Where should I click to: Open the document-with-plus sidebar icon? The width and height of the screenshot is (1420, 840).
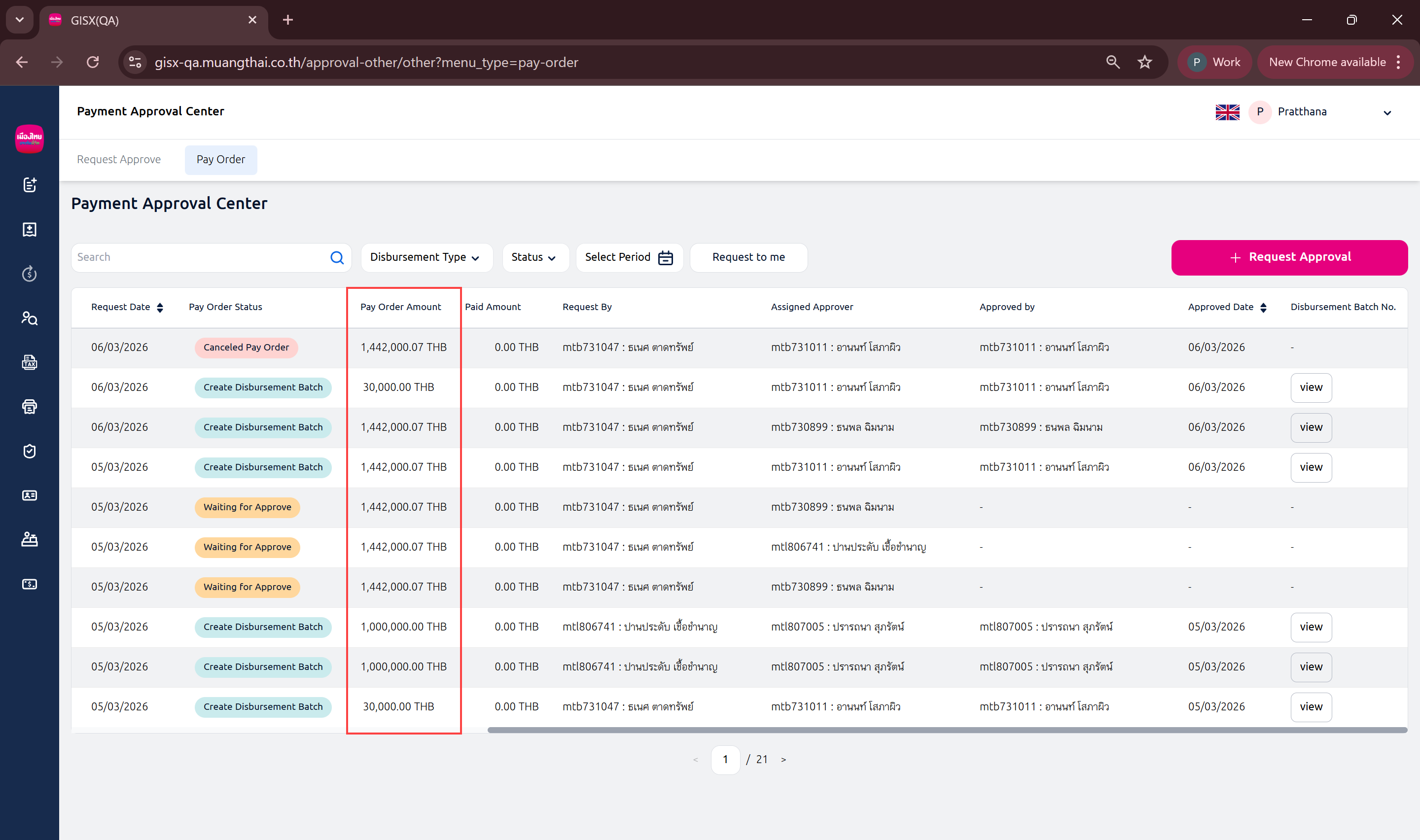pyautogui.click(x=30, y=184)
